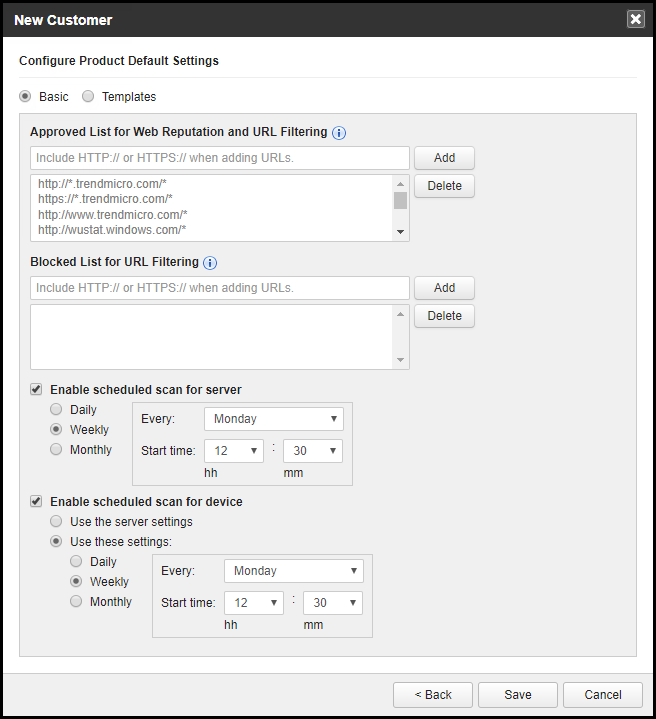Select the Basic radio option
The height and width of the screenshot is (719, 656).
coord(26,97)
